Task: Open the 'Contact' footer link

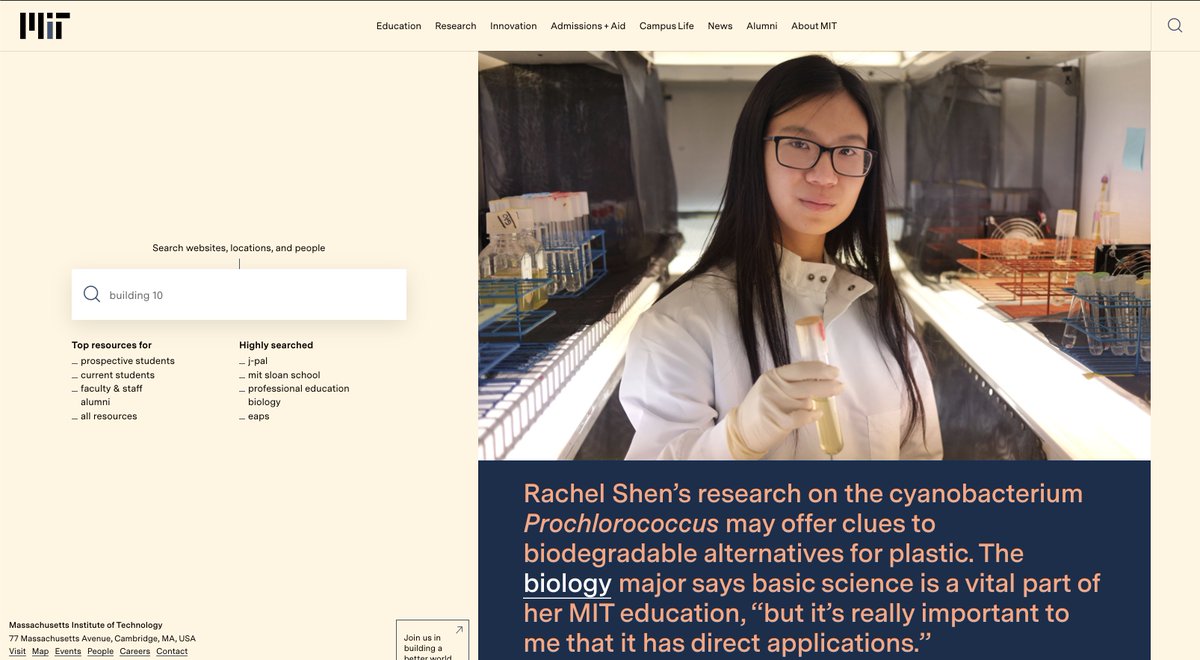Action: point(172,651)
